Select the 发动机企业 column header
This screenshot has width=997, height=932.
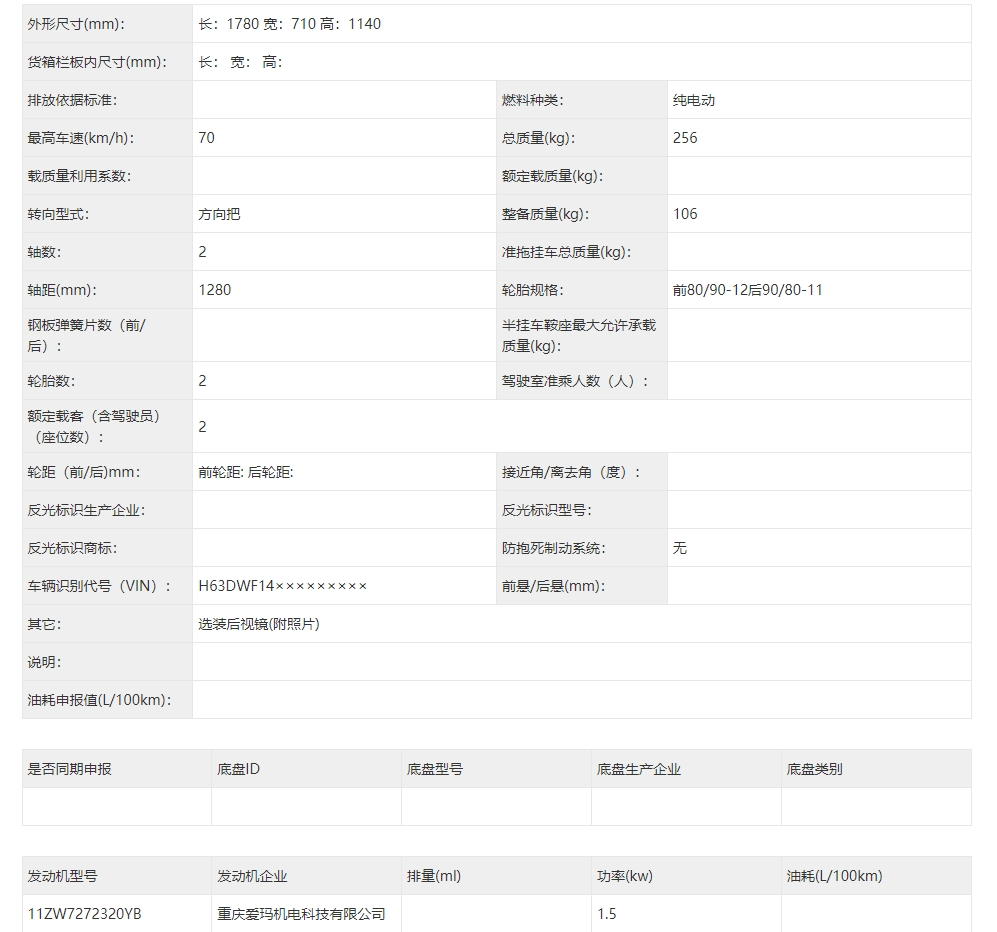[252, 876]
